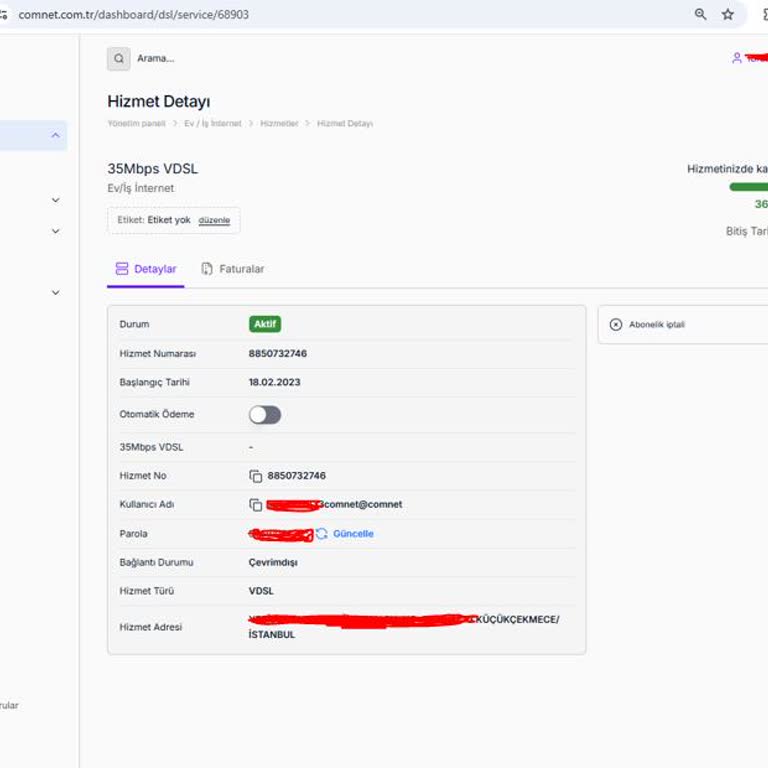Click Güncelle to update the password
Image resolution: width=768 pixels, height=768 pixels.
353,534
